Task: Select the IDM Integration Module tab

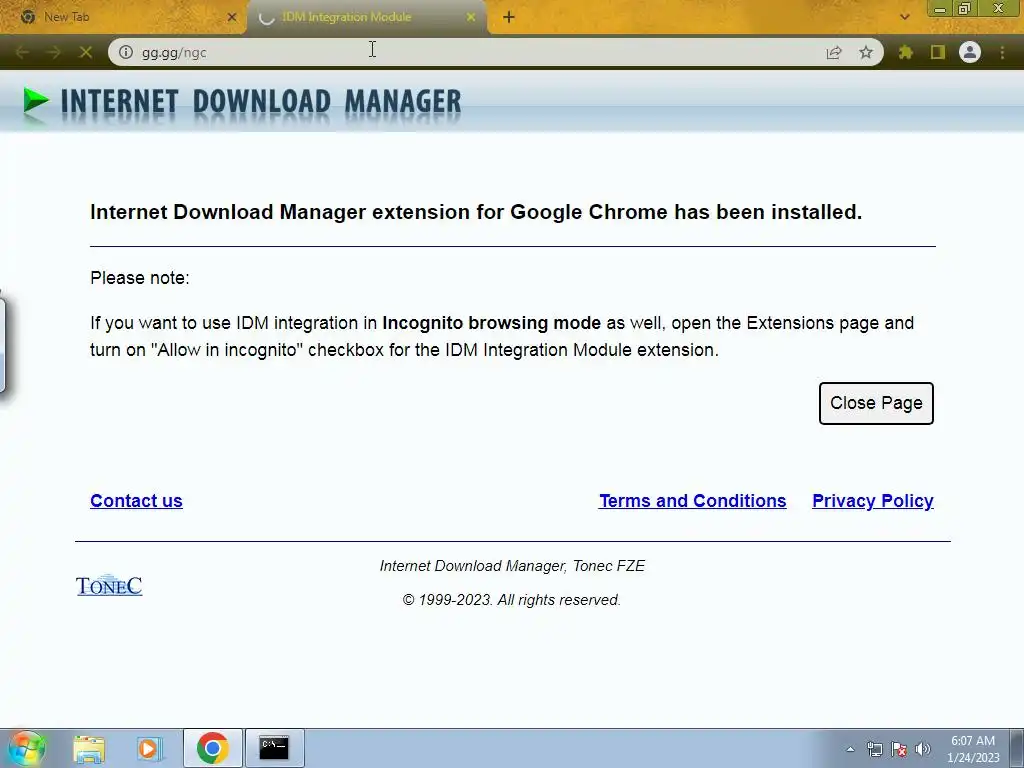Action: 366,17
